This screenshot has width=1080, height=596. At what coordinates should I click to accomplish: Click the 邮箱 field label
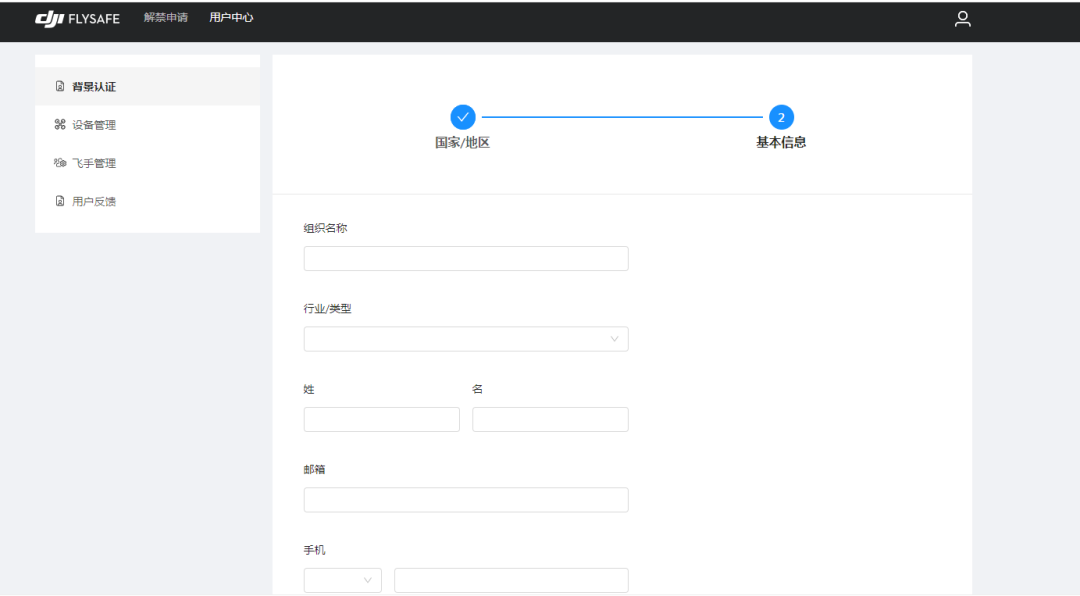(x=315, y=469)
